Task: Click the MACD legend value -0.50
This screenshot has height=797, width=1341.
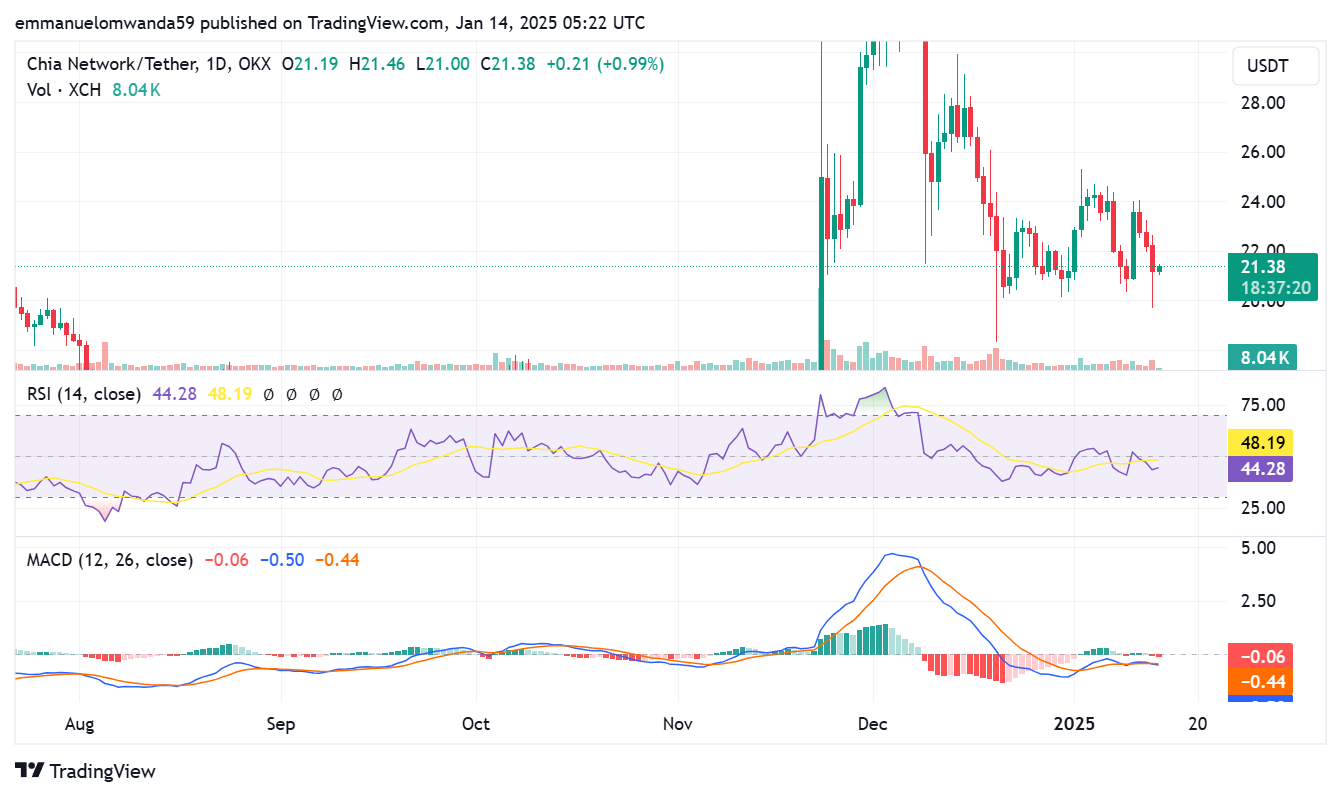Action: [x=281, y=560]
